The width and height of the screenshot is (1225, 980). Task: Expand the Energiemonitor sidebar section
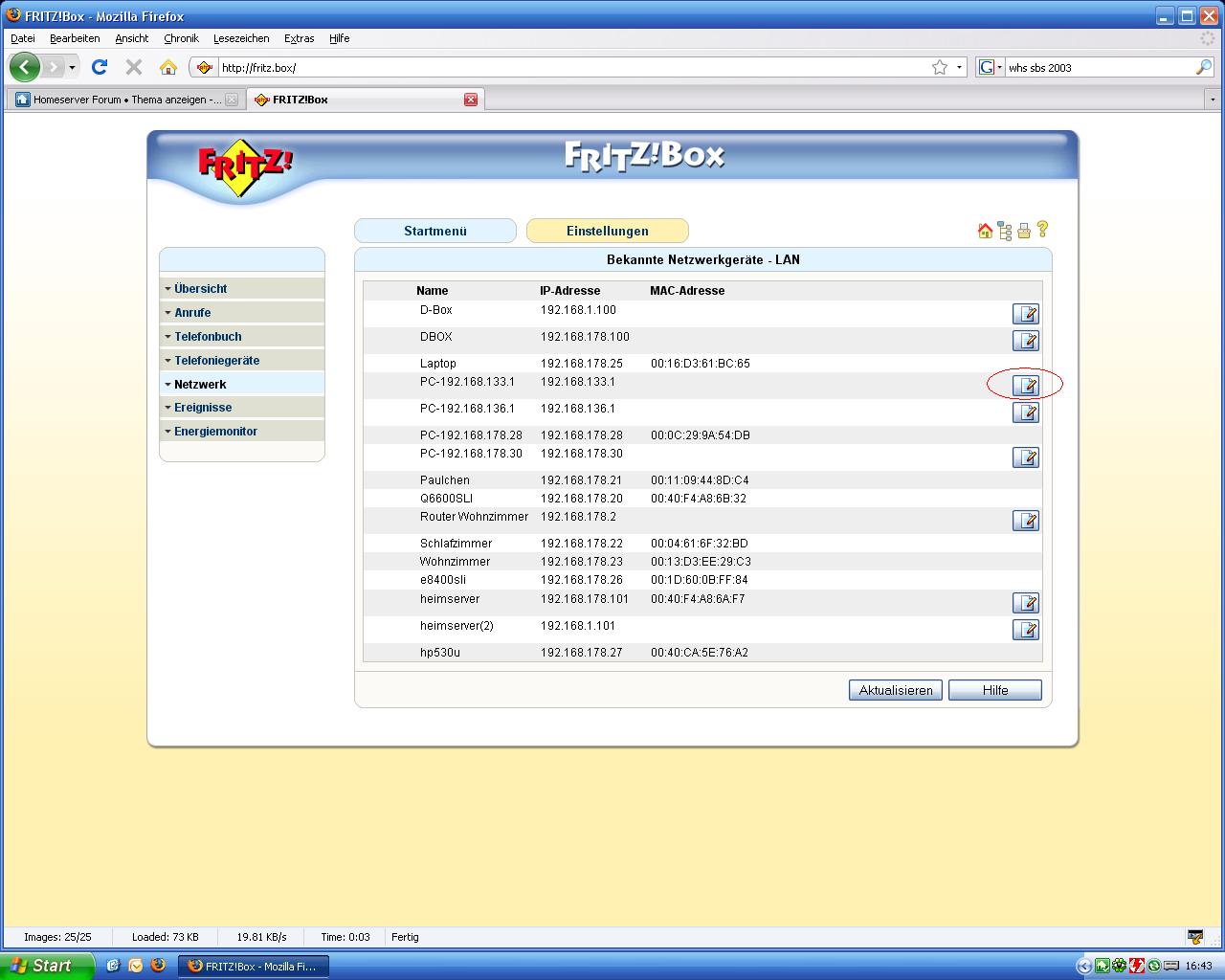215,432
